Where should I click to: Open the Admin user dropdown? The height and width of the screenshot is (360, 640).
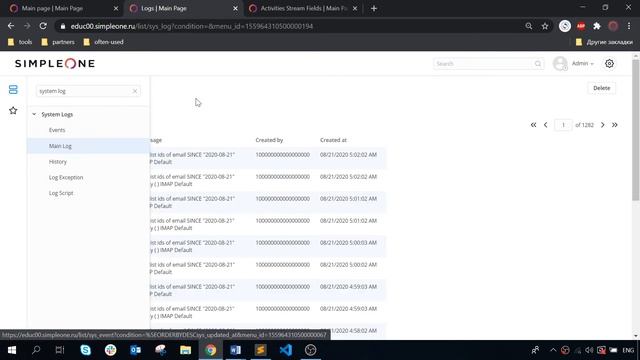(582, 64)
